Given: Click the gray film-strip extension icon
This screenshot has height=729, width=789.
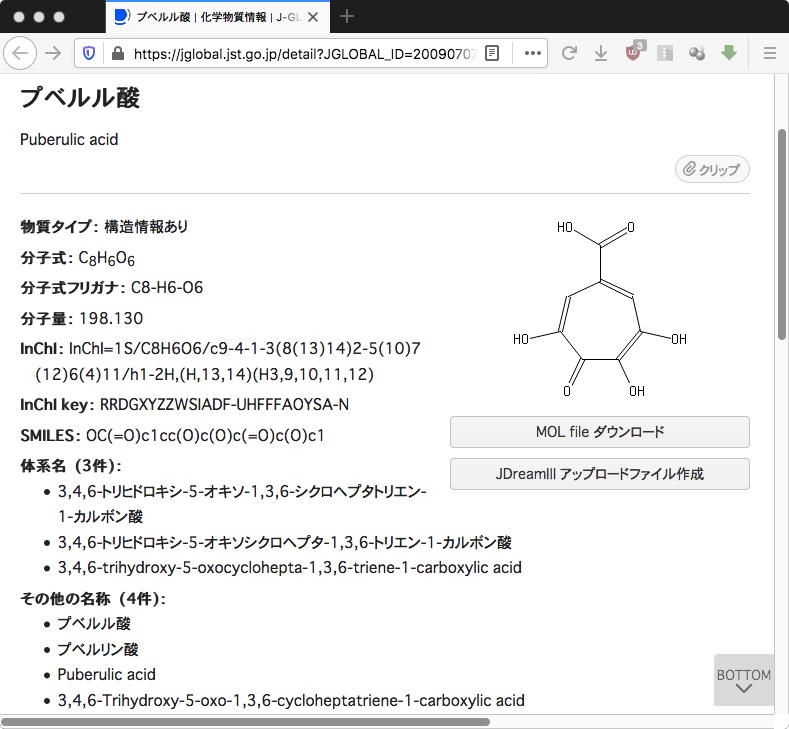Looking at the screenshot, I should pos(665,53).
